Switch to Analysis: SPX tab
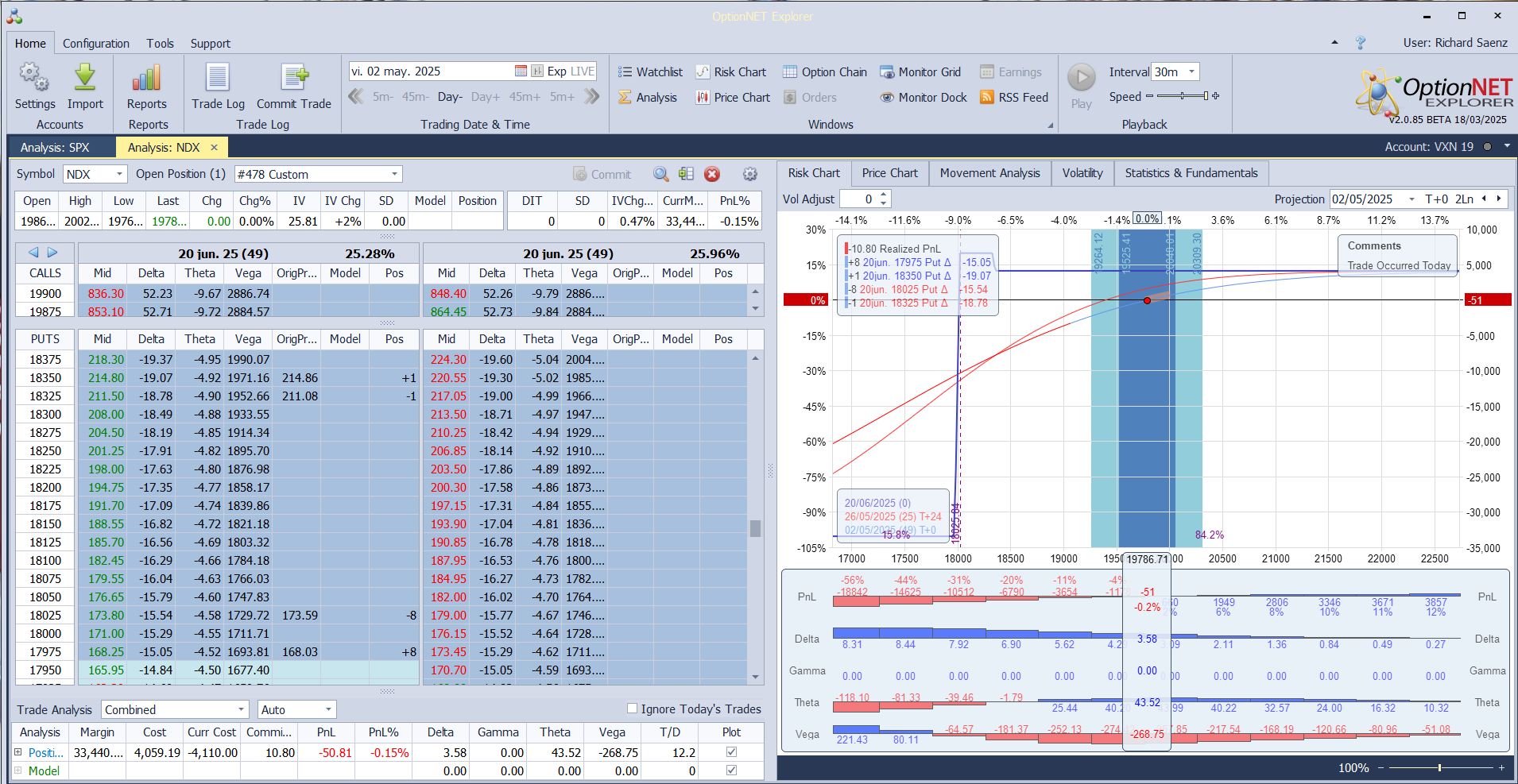The width and height of the screenshot is (1518, 784). point(55,147)
